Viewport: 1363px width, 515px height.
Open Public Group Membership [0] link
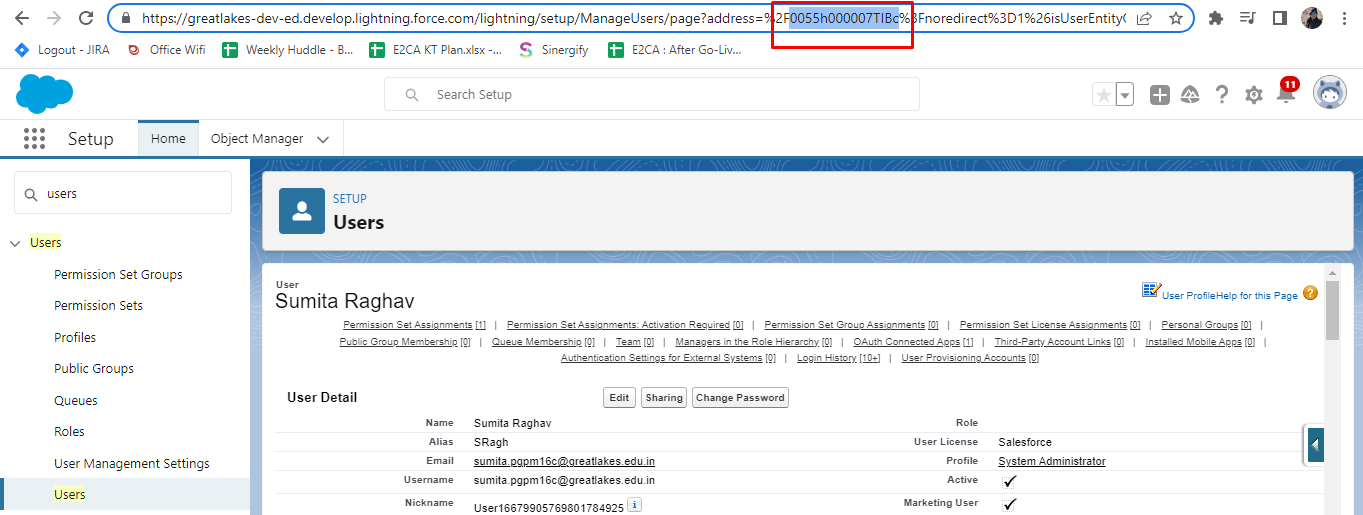point(405,342)
